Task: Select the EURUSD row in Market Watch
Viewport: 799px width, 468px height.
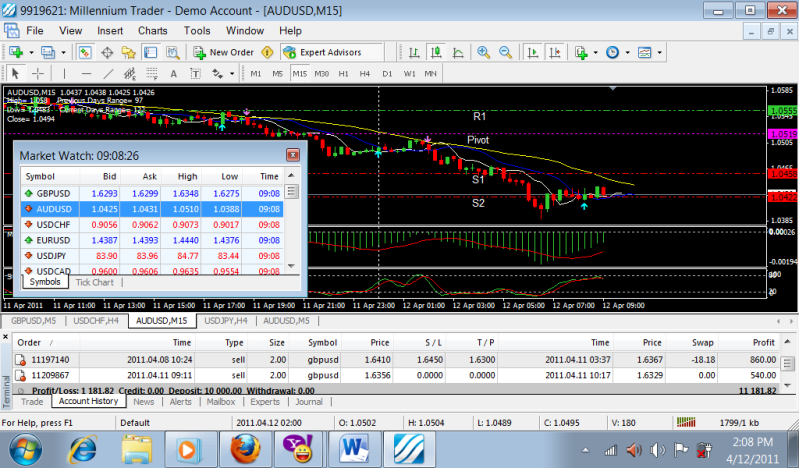Action: [x=152, y=240]
